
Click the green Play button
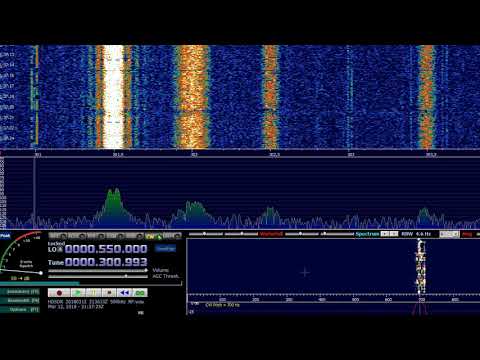pyautogui.click(x=78, y=293)
